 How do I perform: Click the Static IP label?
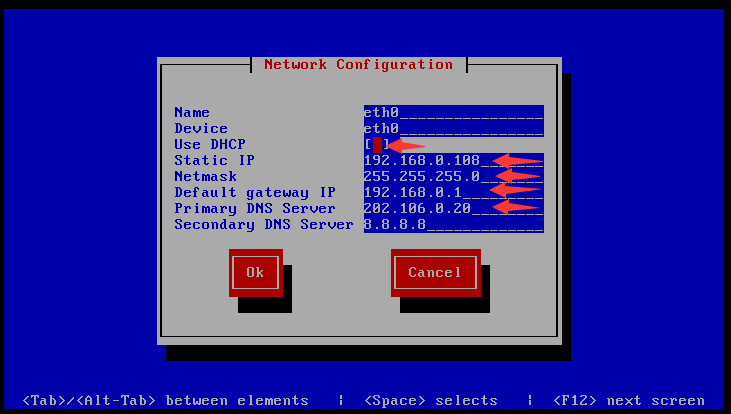[214, 160]
